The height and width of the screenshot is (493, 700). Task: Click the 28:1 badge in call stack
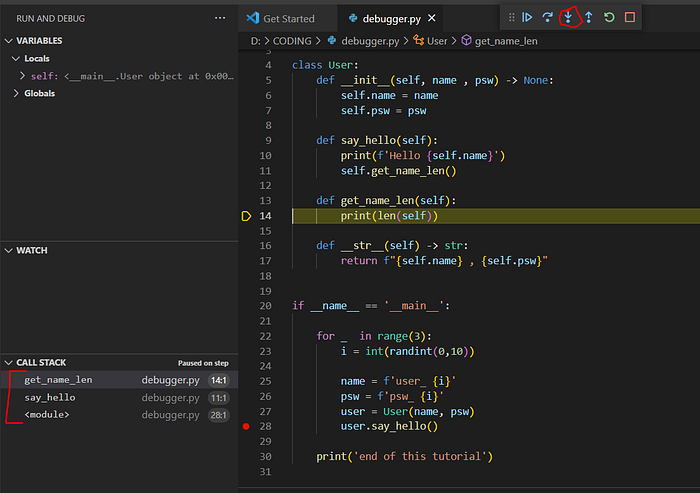pos(219,415)
